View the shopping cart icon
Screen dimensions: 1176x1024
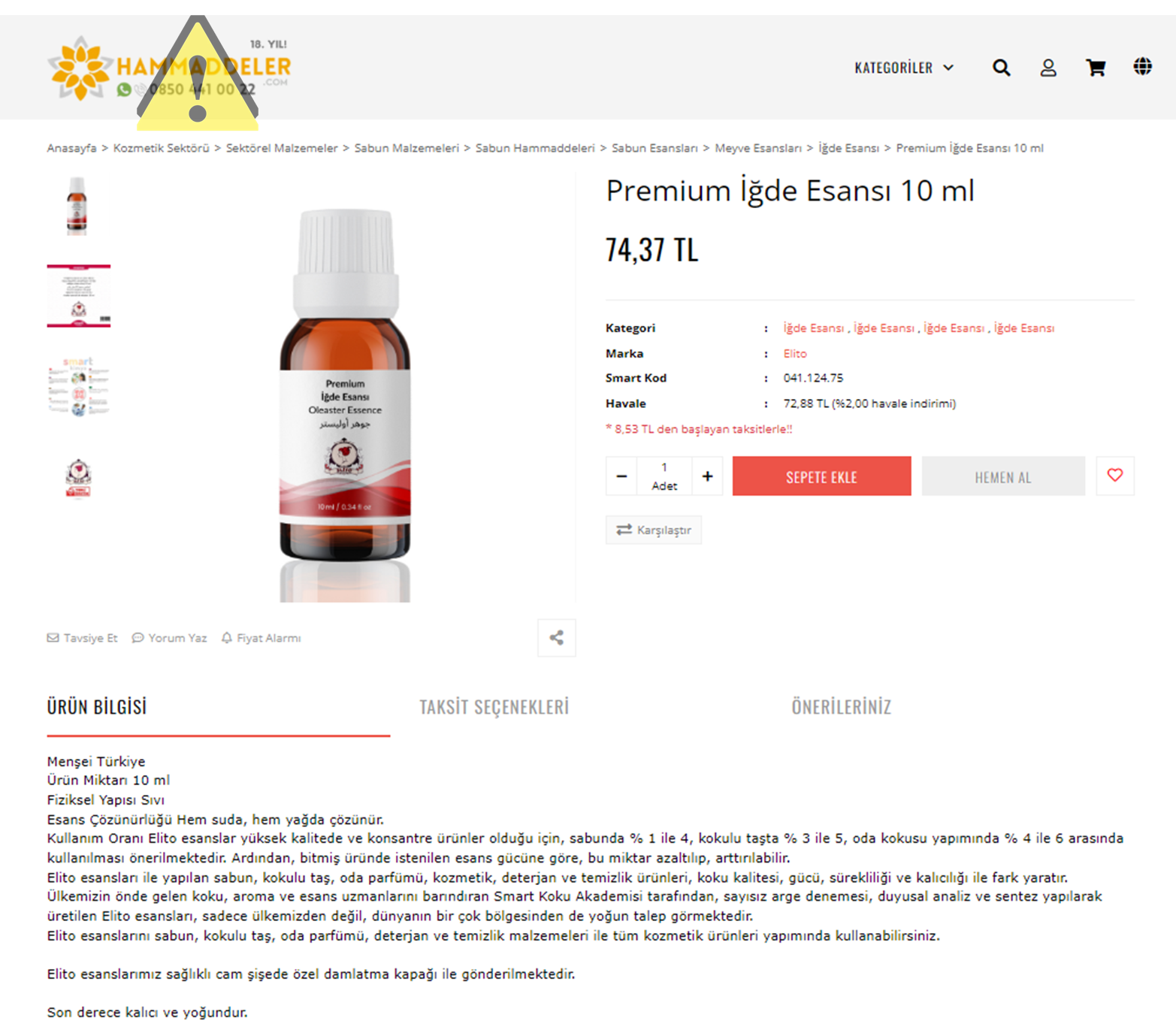click(1096, 68)
